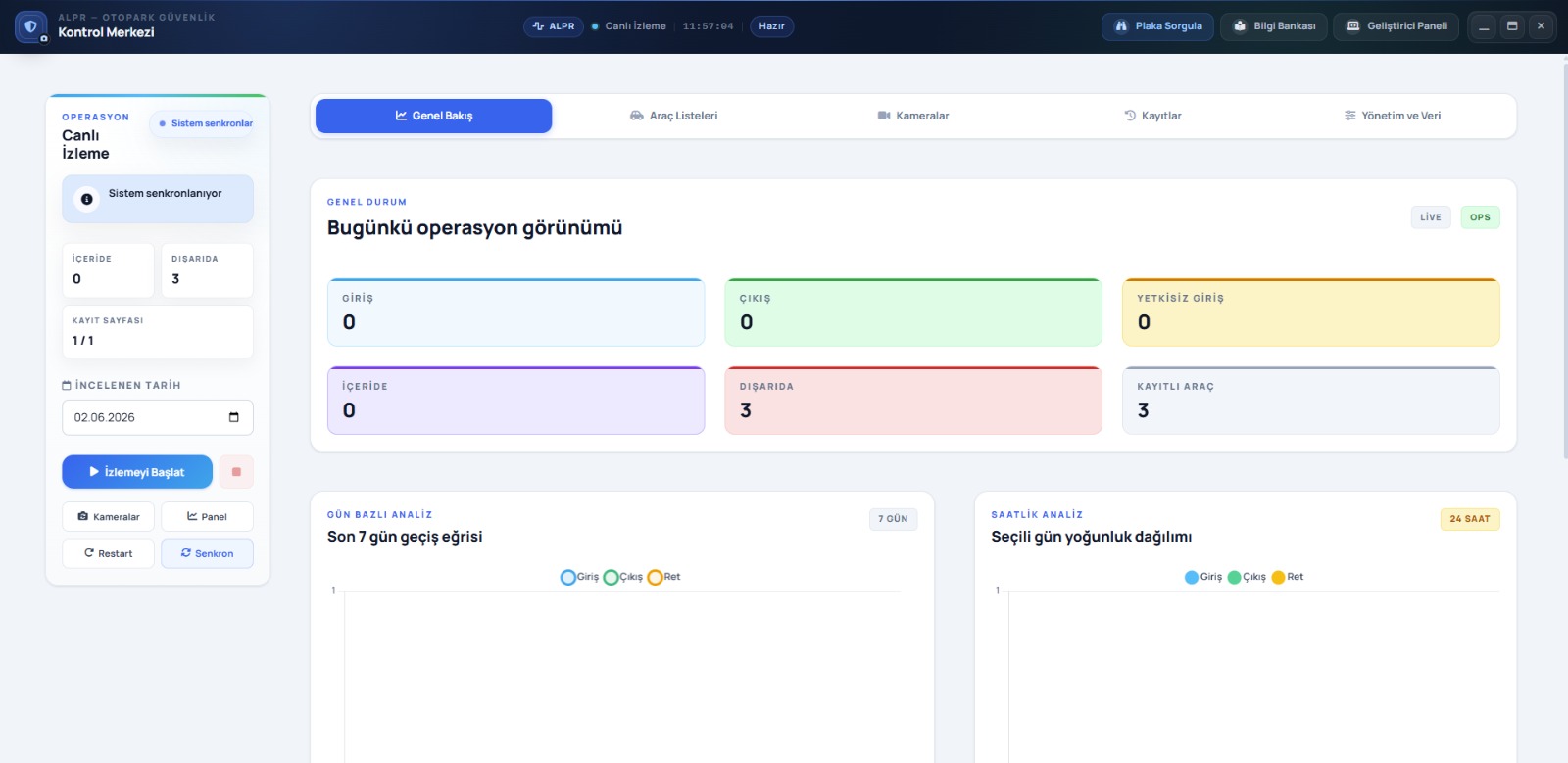Click the Restart button
This screenshot has height=763, width=1568.
tap(108, 553)
